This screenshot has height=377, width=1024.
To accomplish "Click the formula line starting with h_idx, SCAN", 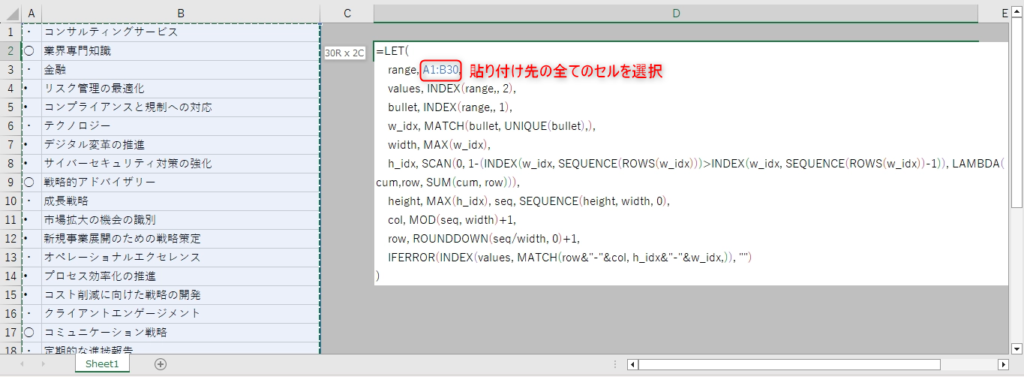I will (696, 163).
